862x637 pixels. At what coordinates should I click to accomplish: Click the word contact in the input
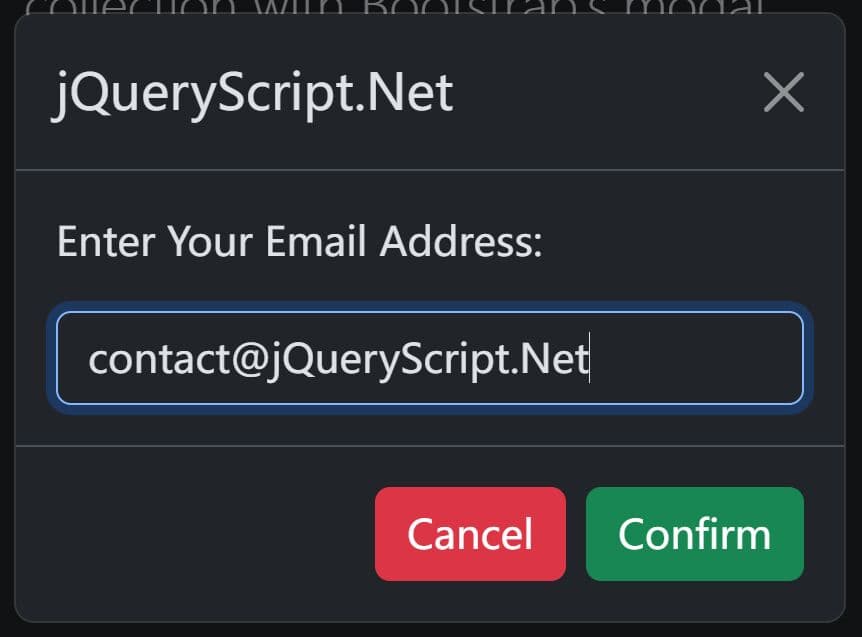tap(159, 359)
